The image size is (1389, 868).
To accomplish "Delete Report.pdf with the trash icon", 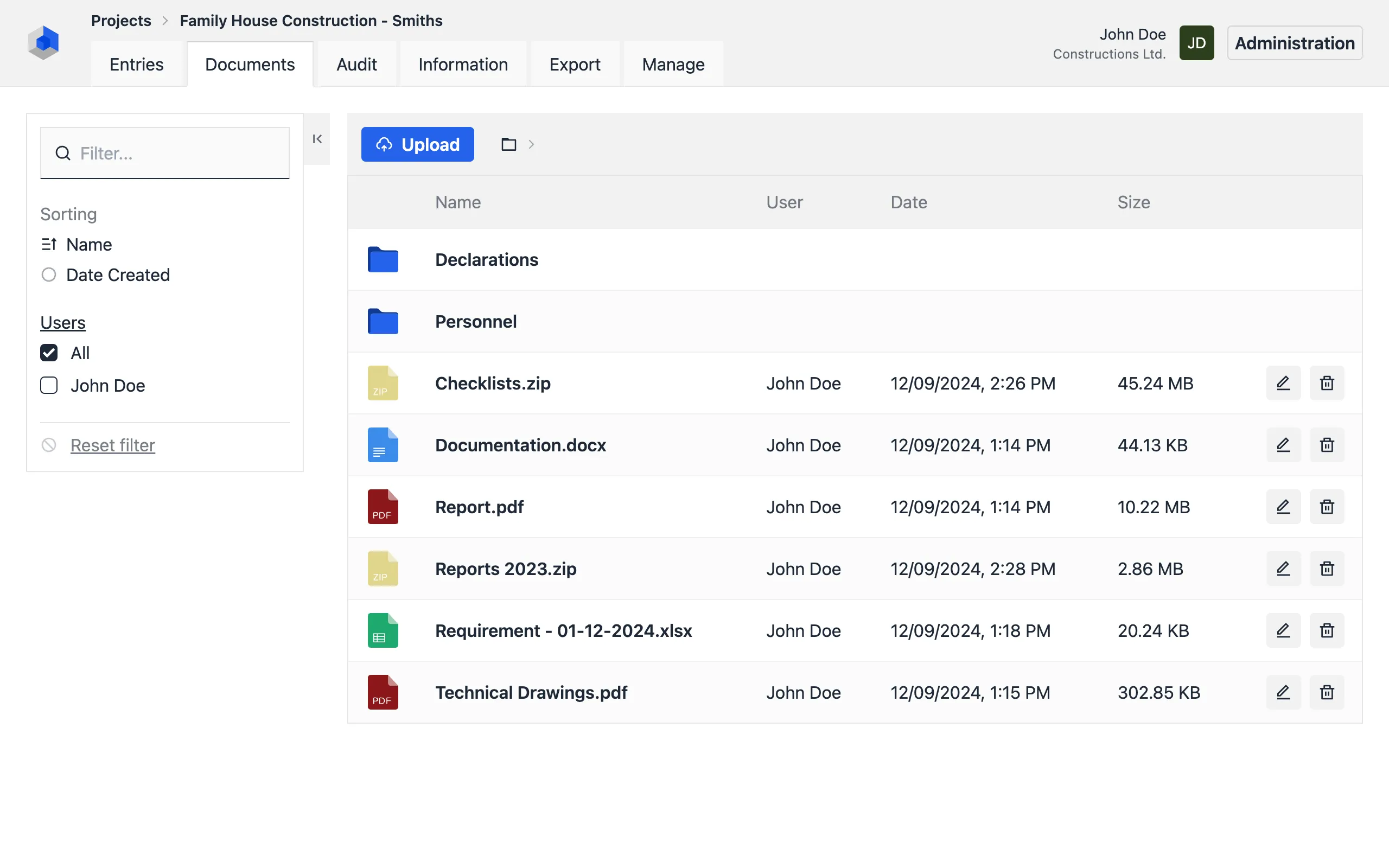I will tap(1327, 507).
